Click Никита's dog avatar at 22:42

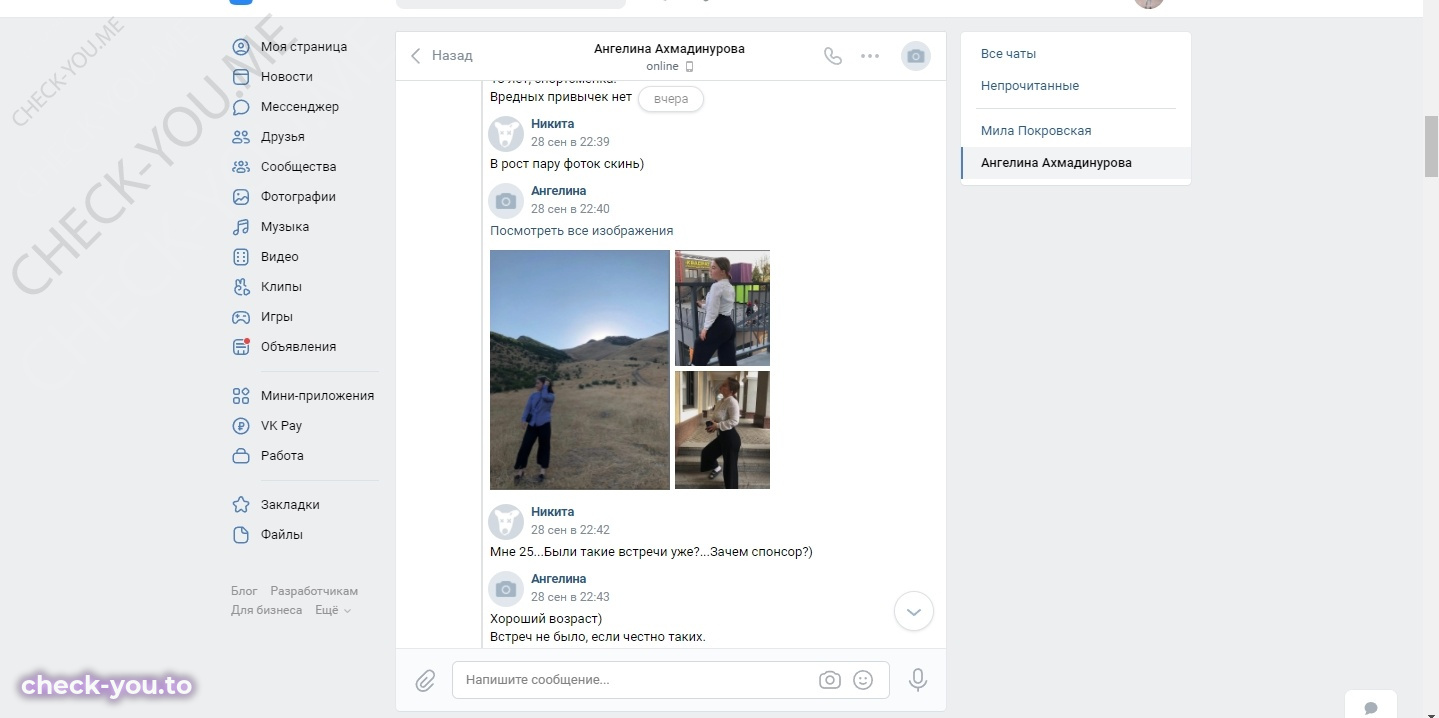[x=506, y=522]
